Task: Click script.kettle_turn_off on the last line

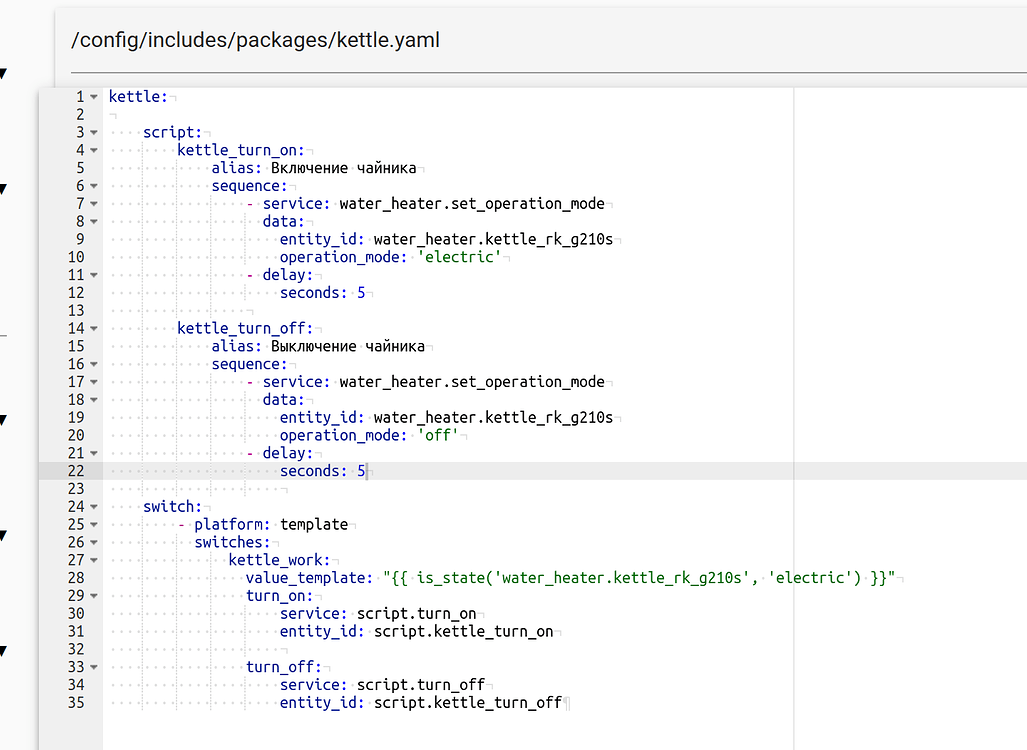Action: (467, 703)
